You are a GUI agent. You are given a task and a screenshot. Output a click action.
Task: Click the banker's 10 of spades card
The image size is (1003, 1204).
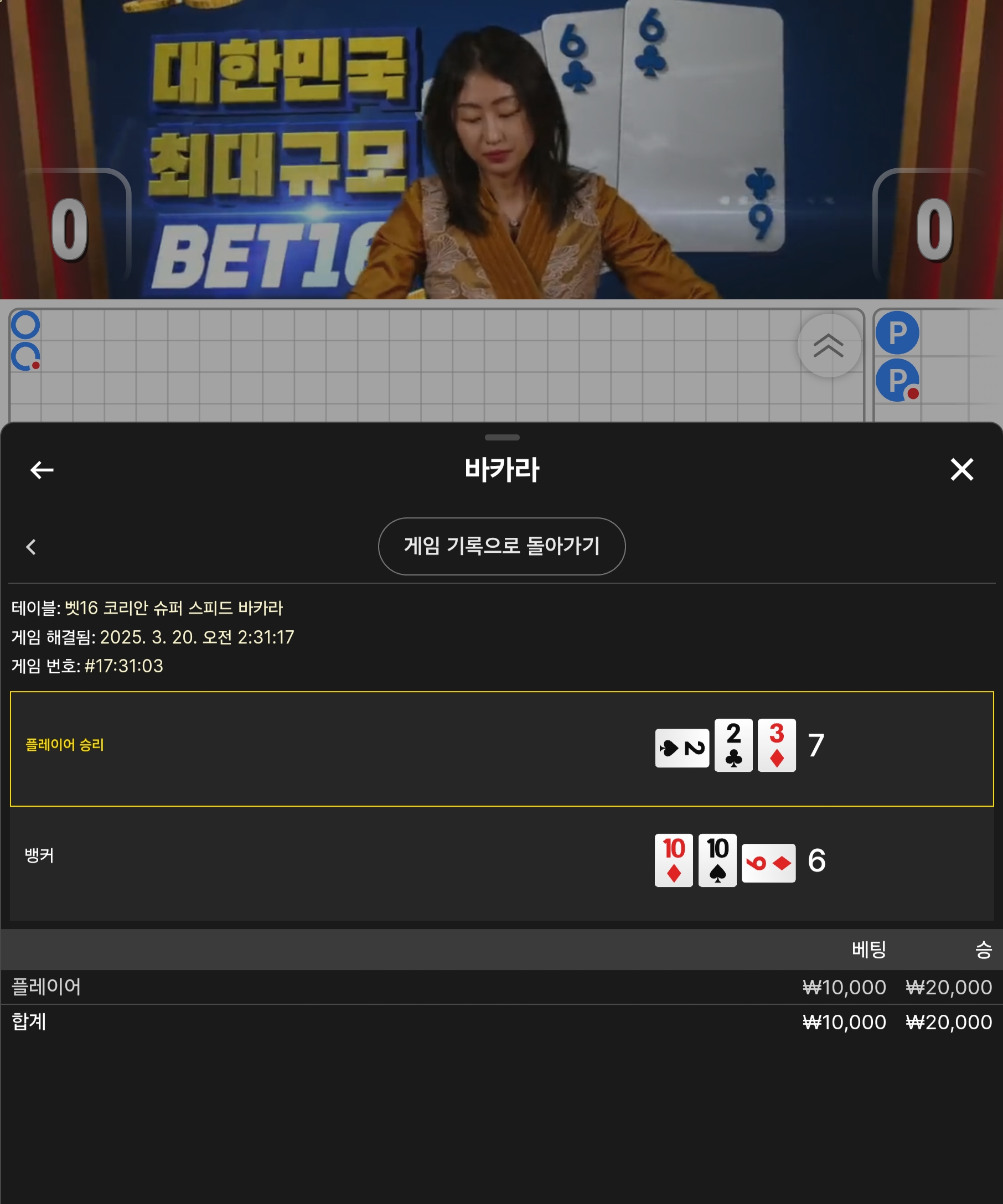(x=717, y=860)
